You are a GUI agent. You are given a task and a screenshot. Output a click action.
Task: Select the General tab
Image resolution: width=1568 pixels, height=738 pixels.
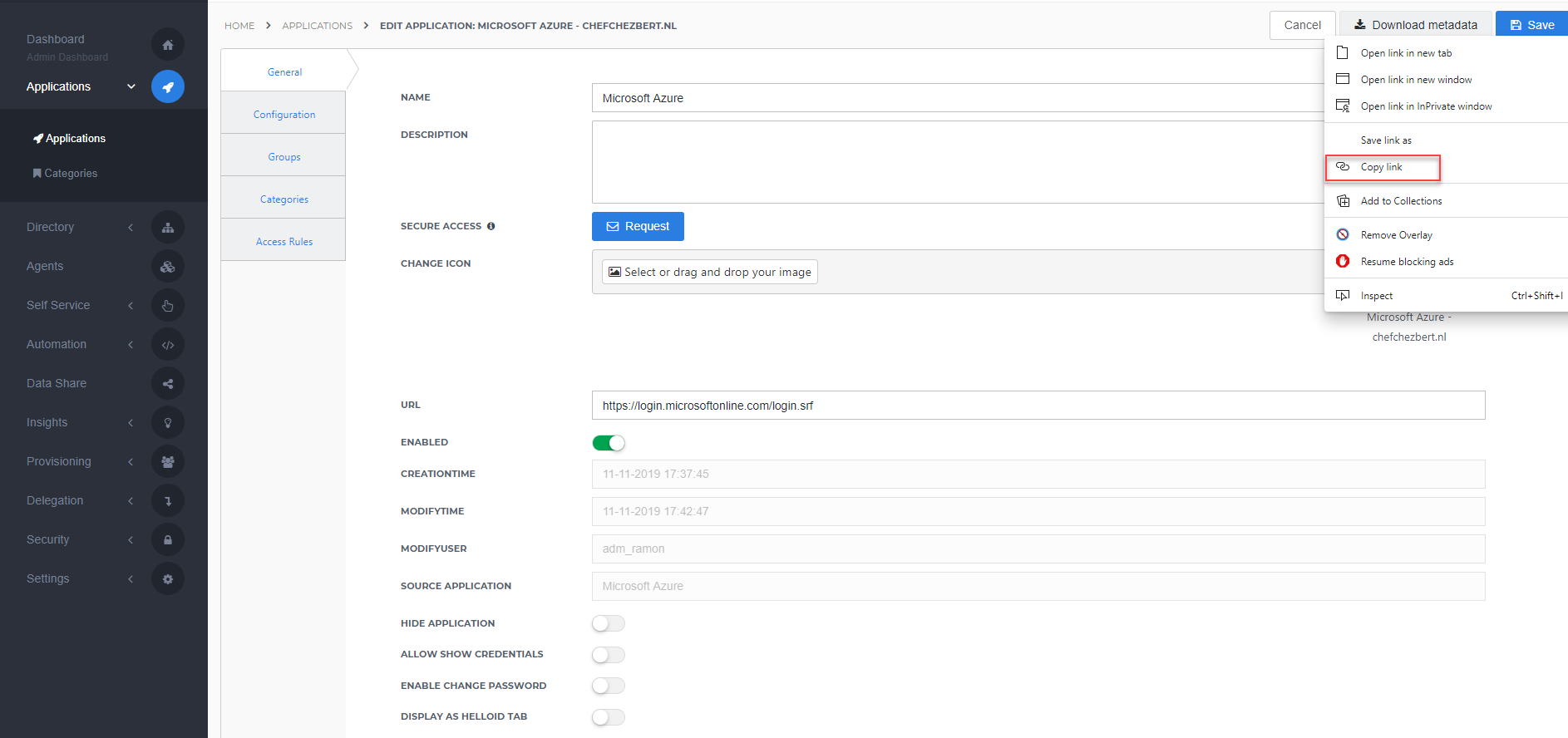284,71
